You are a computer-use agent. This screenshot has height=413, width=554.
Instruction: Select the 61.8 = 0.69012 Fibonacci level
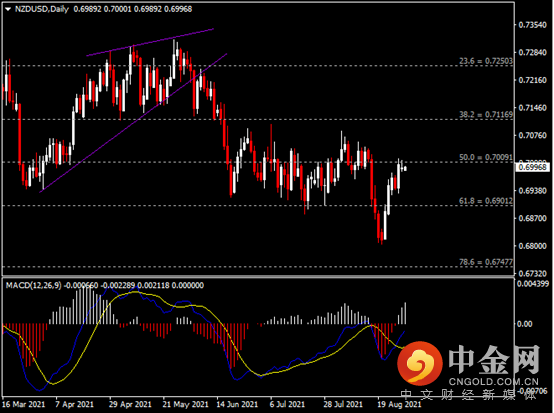[486, 201]
